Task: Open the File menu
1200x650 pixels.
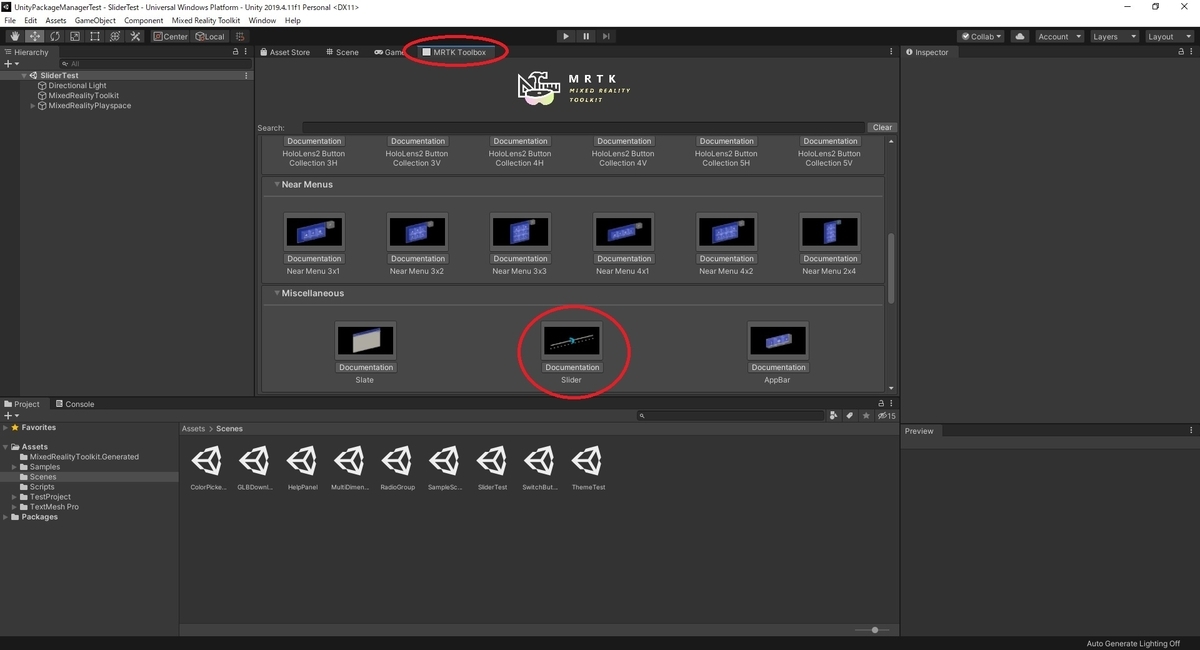Action: click(x=11, y=20)
